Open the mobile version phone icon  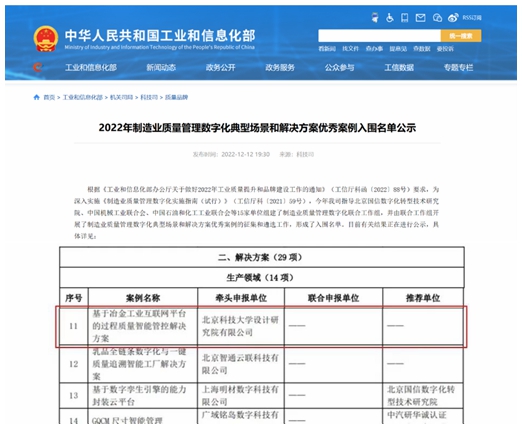point(405,18)
